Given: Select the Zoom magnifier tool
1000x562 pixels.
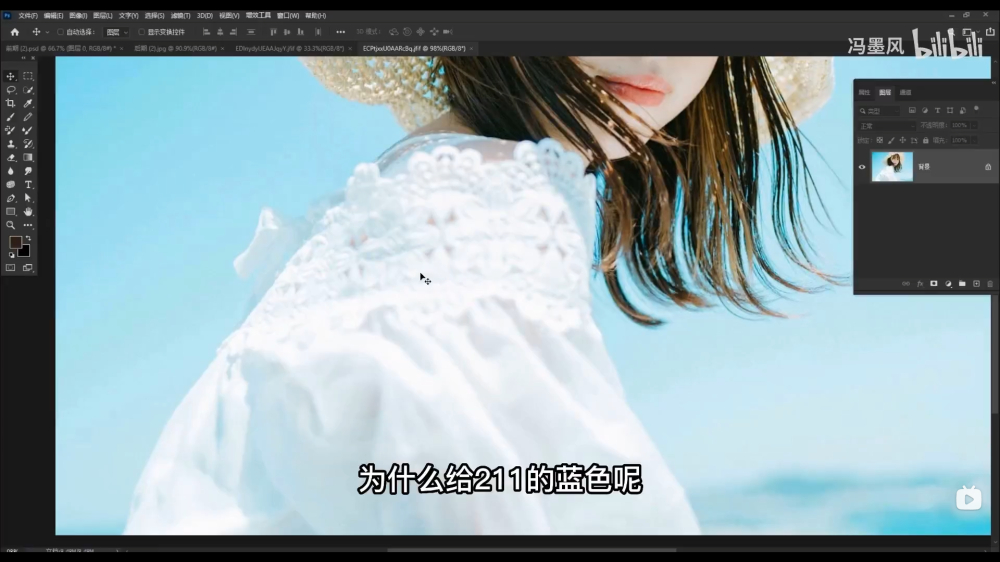Looking at the screenshot, I should [x=11, y=225].
